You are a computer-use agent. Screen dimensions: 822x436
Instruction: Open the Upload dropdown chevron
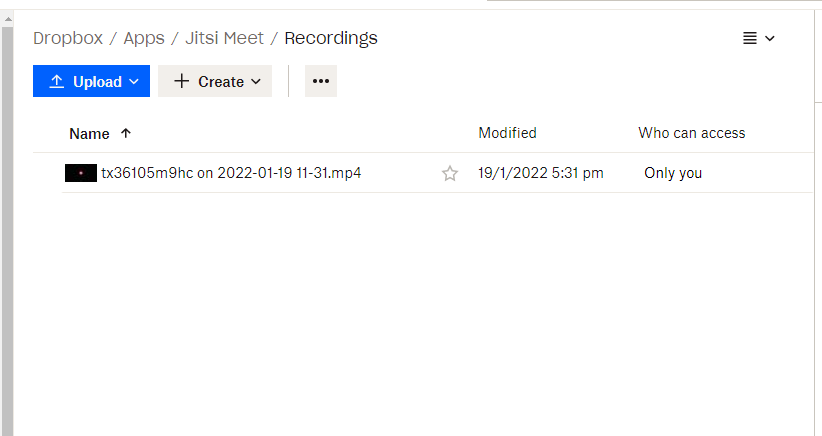coord(134,82)
